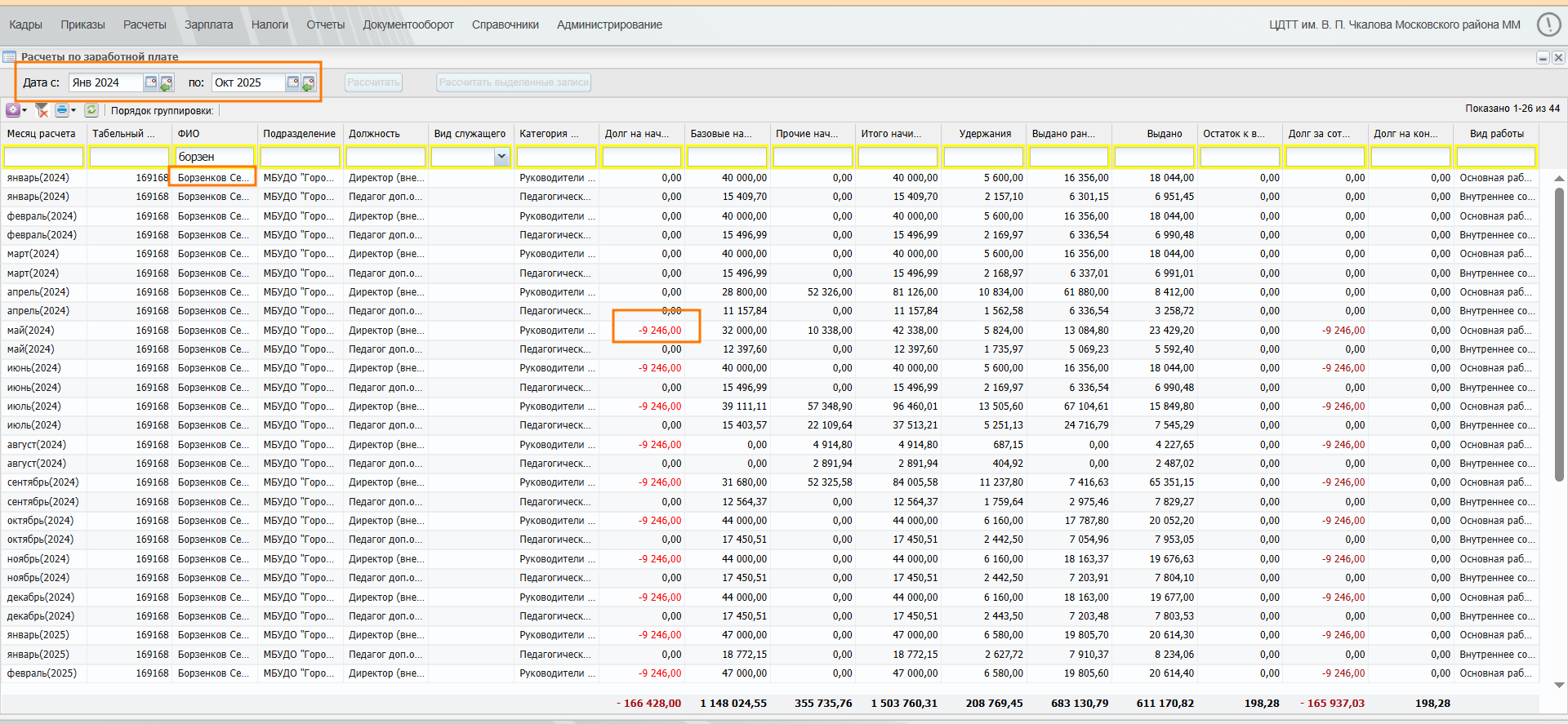Screen dimensions: 1568x724
Task: Click the exclamation notification icon at top right
Action: (1548, 24)
